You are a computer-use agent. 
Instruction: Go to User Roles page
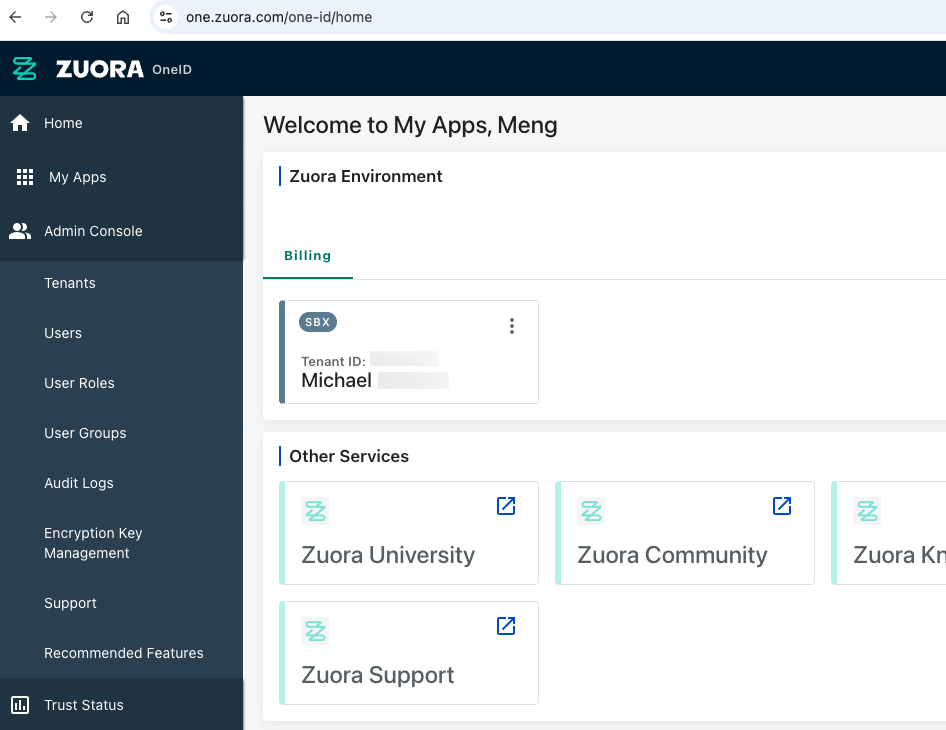79,383
